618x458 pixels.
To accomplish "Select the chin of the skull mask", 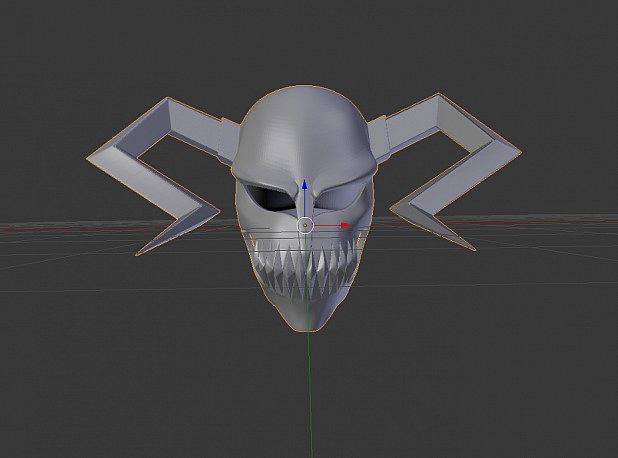I will pos(307,319).
